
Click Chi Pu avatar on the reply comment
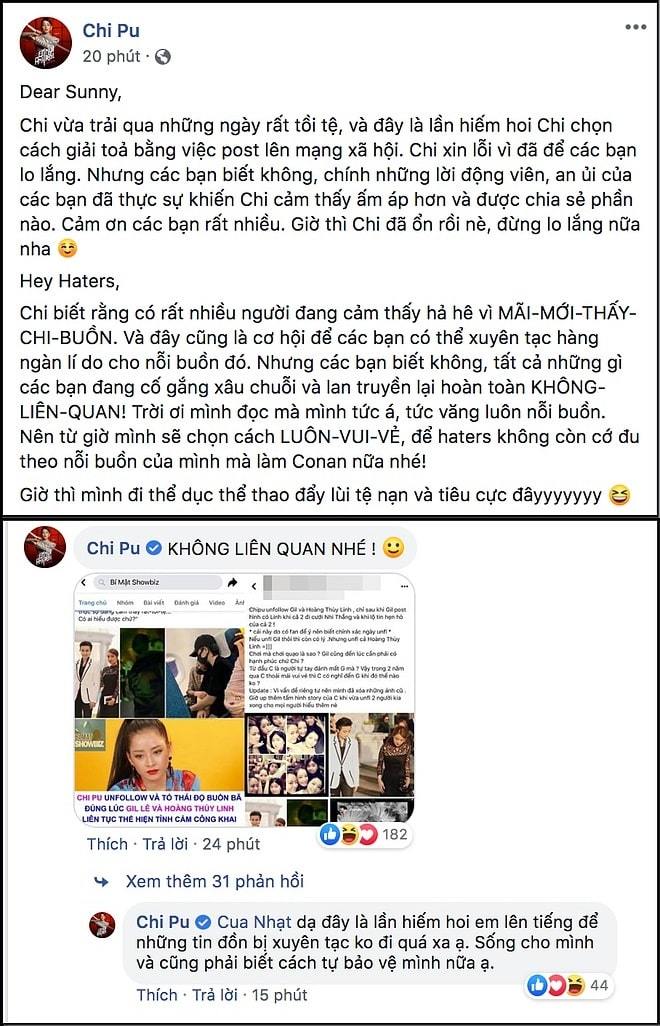coord(102,925)
